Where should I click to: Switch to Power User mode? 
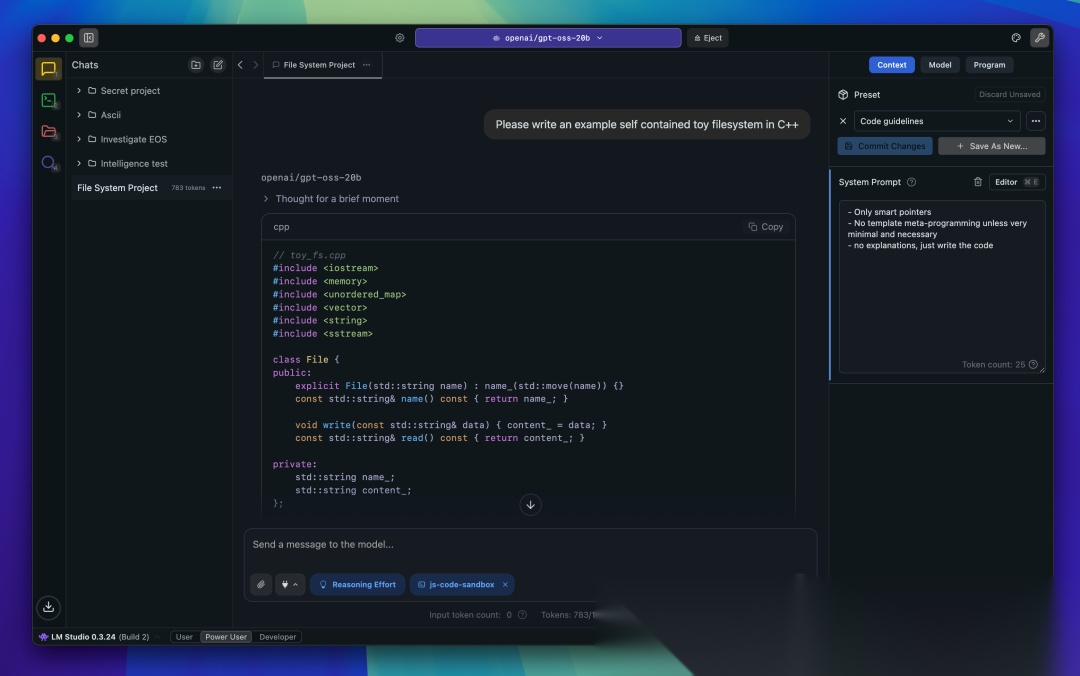click(x=226, y=637)
